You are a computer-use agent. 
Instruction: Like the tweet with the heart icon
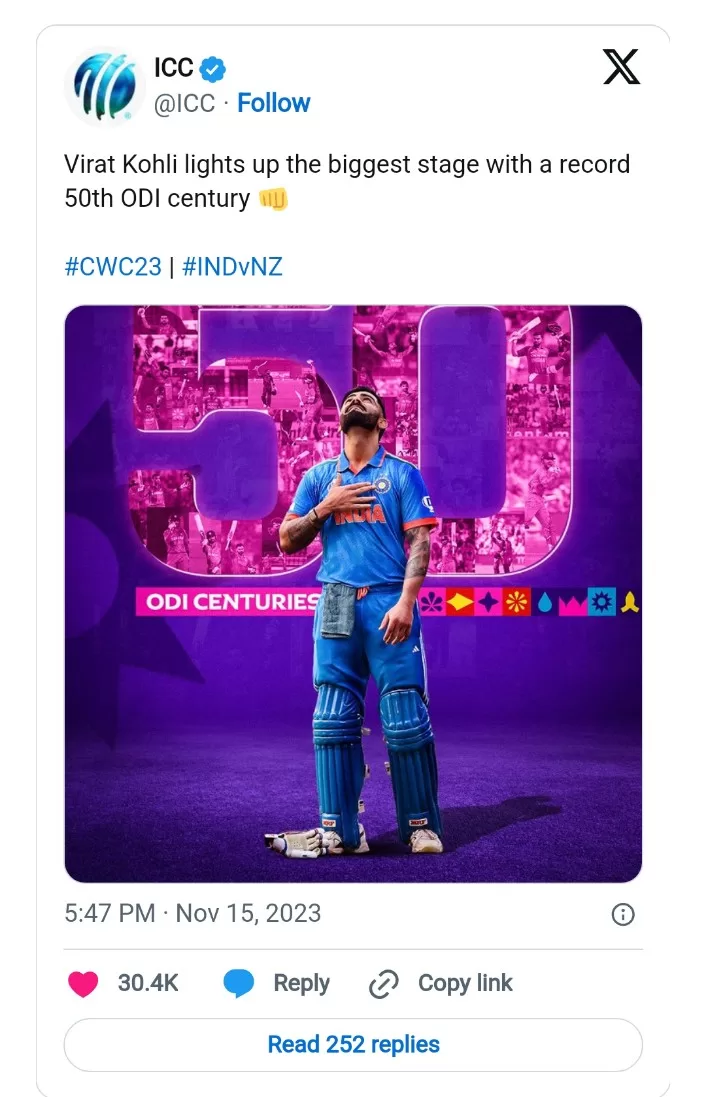coord(83,984)
